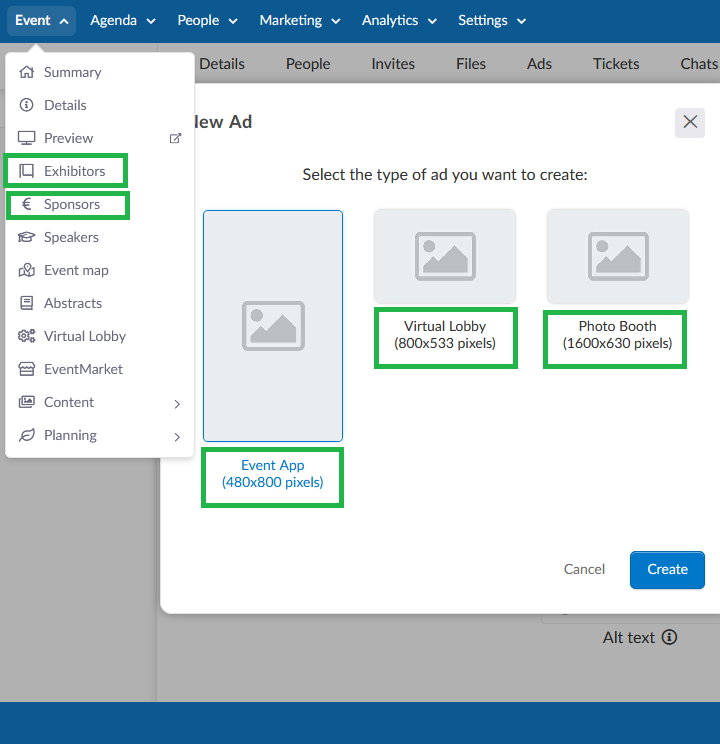The image size is (720, 744).
Task: Switch to the Chats tab
Action: point(699,64)
